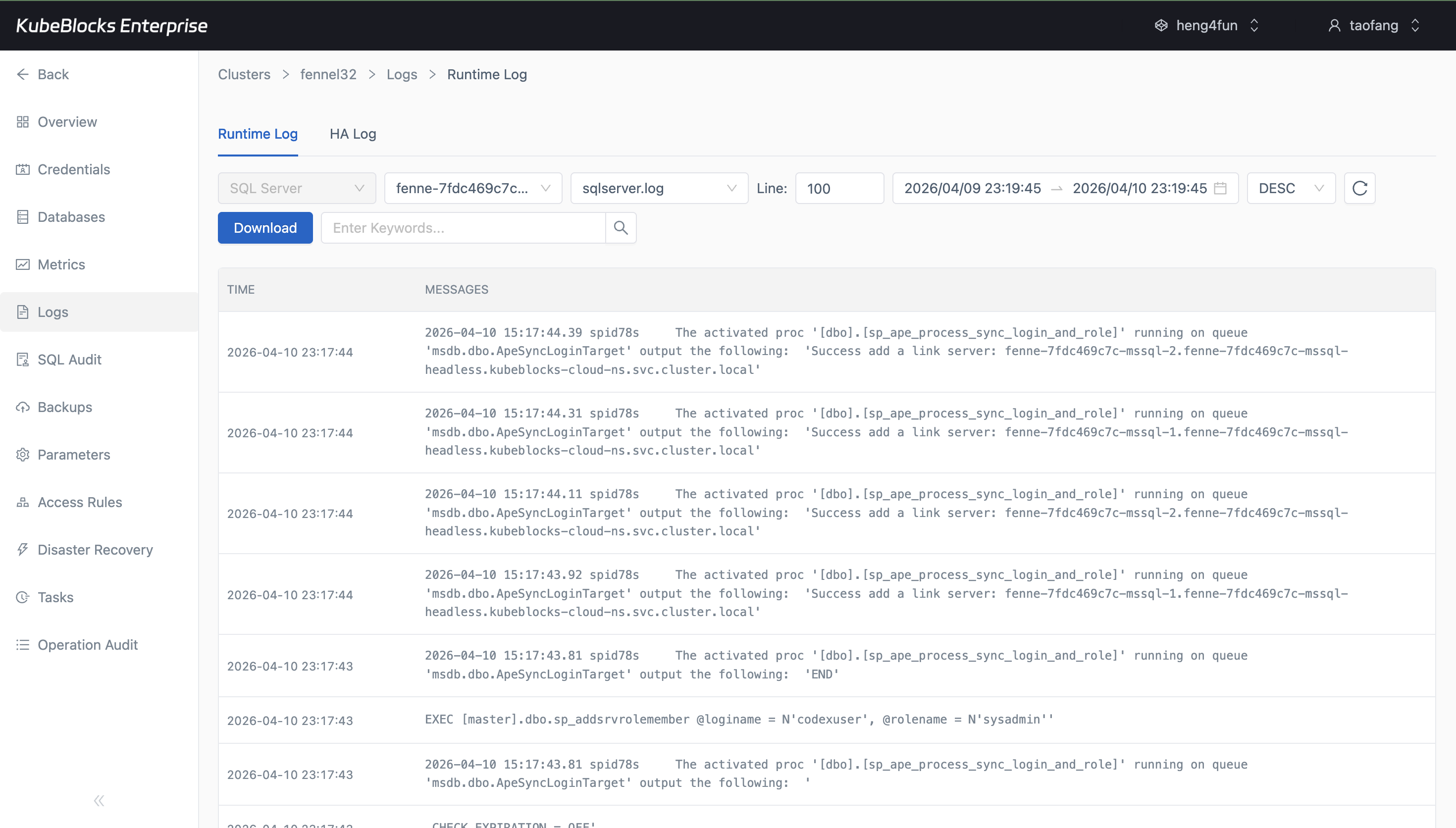Viewport: 1456px width, 828px height.
Task: Select the Runtime Log tab
Action: tap(258, 134)
